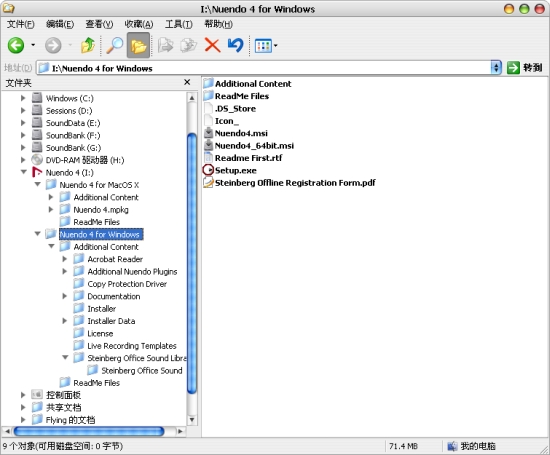This screenshot has height=455, width=550.
Task: Open the 编辑(E) menu
Action: [60, 24]
